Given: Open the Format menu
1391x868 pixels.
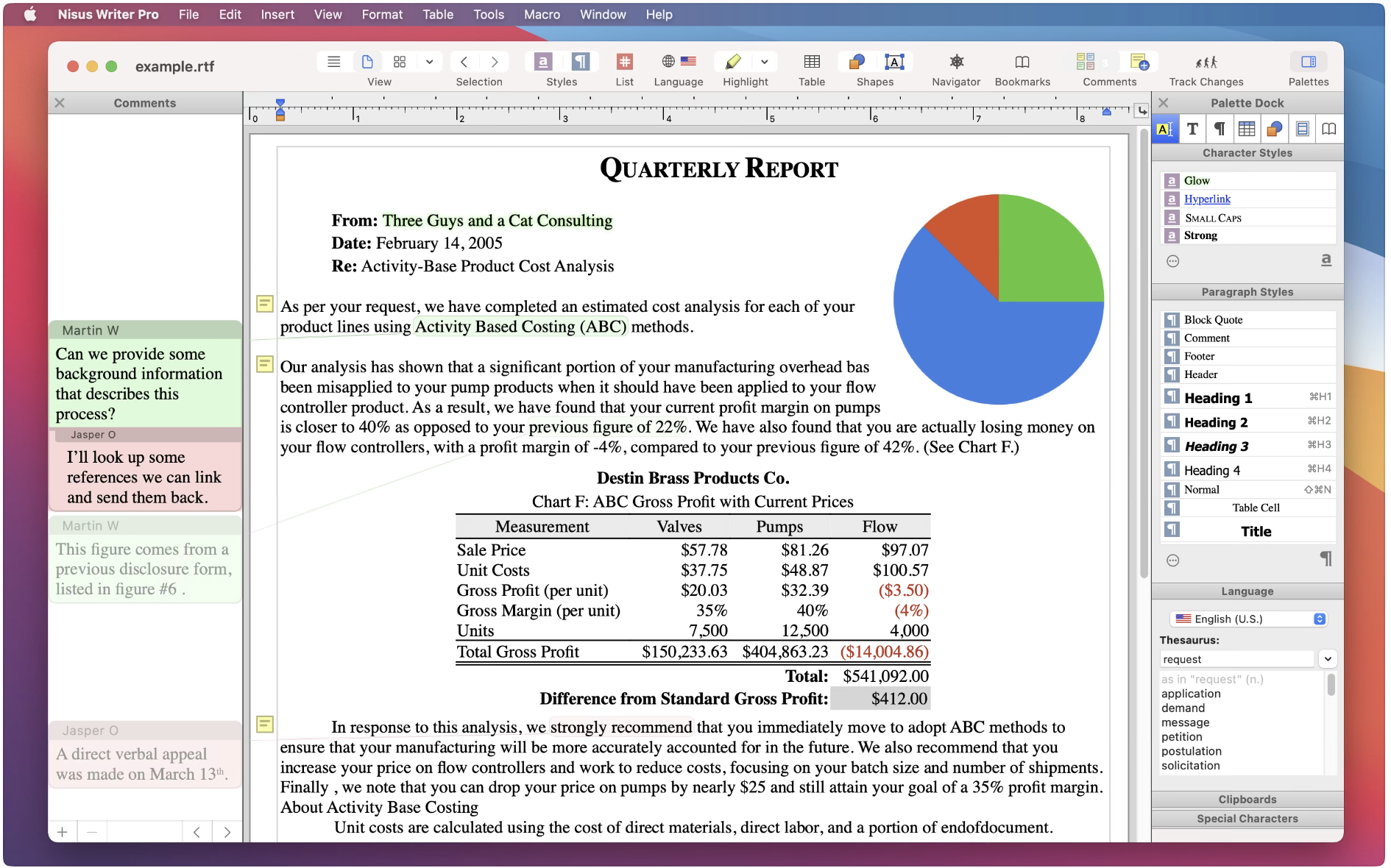Looking at the screenshot, I should [x=381, y=15].
